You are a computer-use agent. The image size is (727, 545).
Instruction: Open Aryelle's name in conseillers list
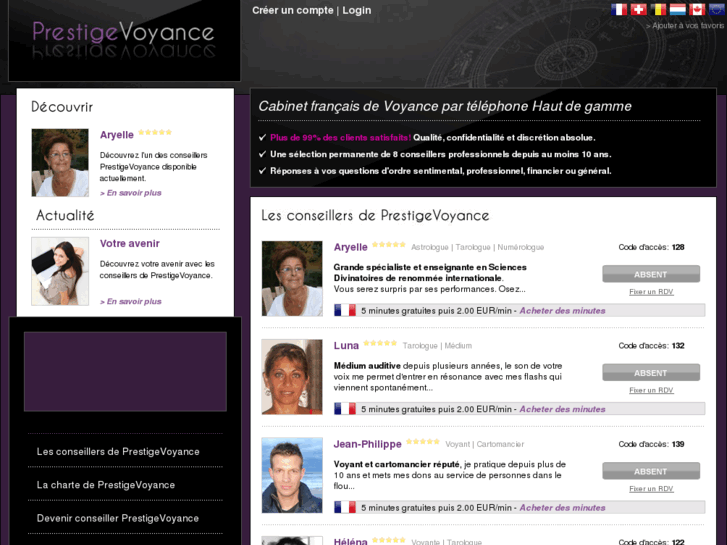click(351, 247)
